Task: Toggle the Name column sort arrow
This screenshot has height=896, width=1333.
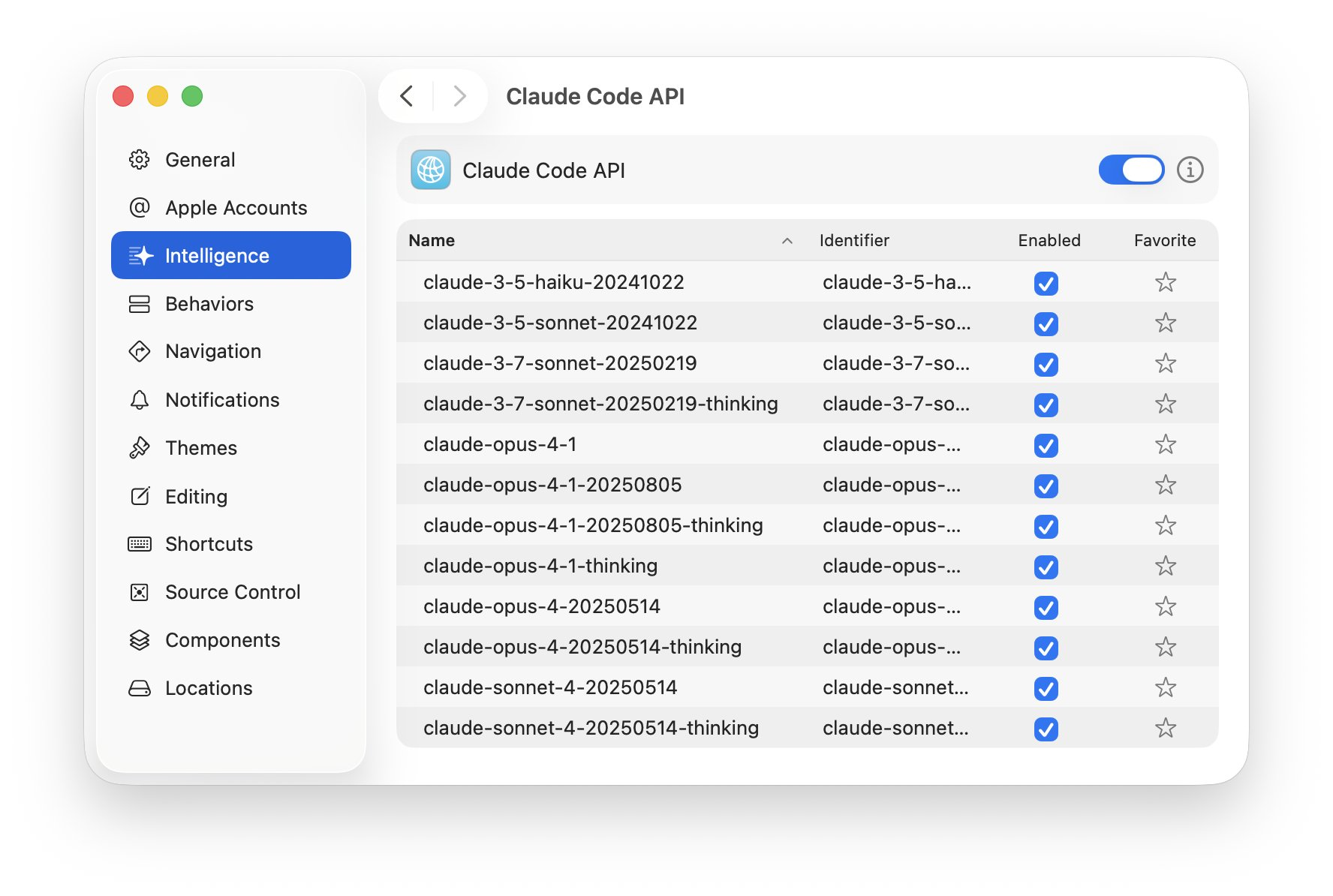Action: pyautogui.click(x=787, y=241)
